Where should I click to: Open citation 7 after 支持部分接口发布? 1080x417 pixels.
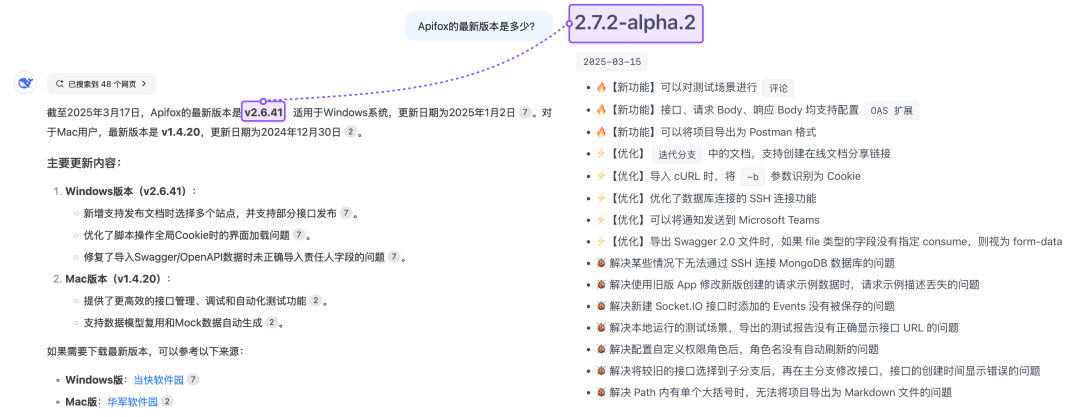(x=346, y=213)
